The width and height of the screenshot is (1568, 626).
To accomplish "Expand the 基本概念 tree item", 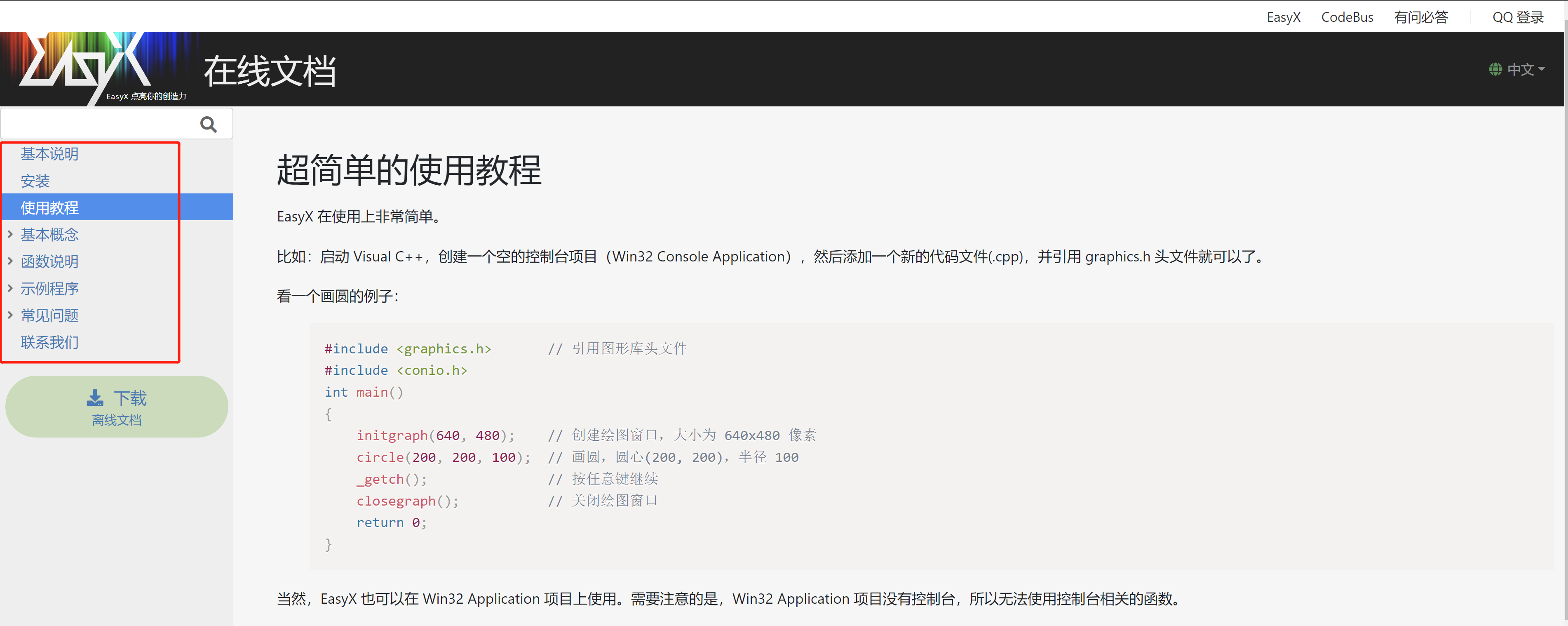I will pyautogui.click(x=10, y=234).
